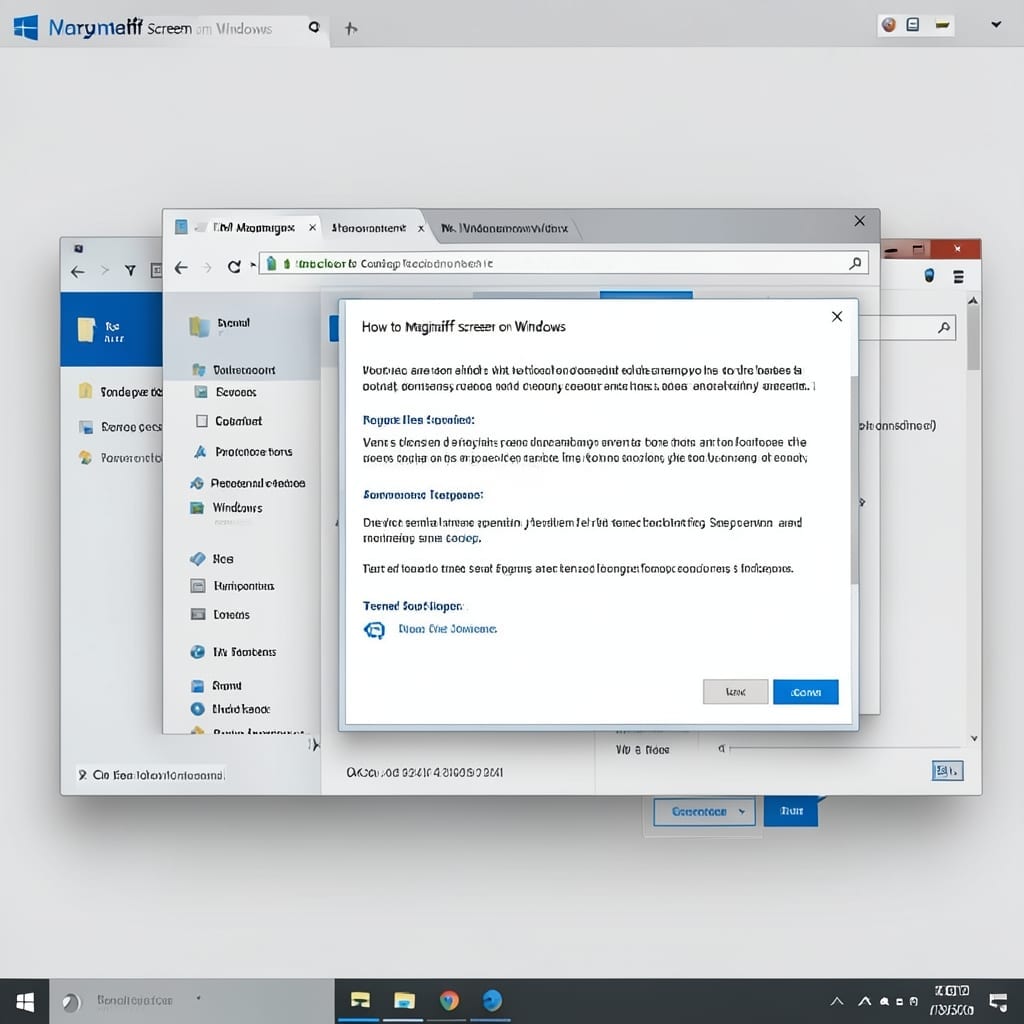Switch to the Ateooroottent browser tab
The width and height of the screenshot is (1024, 1024).
point(368,228)
